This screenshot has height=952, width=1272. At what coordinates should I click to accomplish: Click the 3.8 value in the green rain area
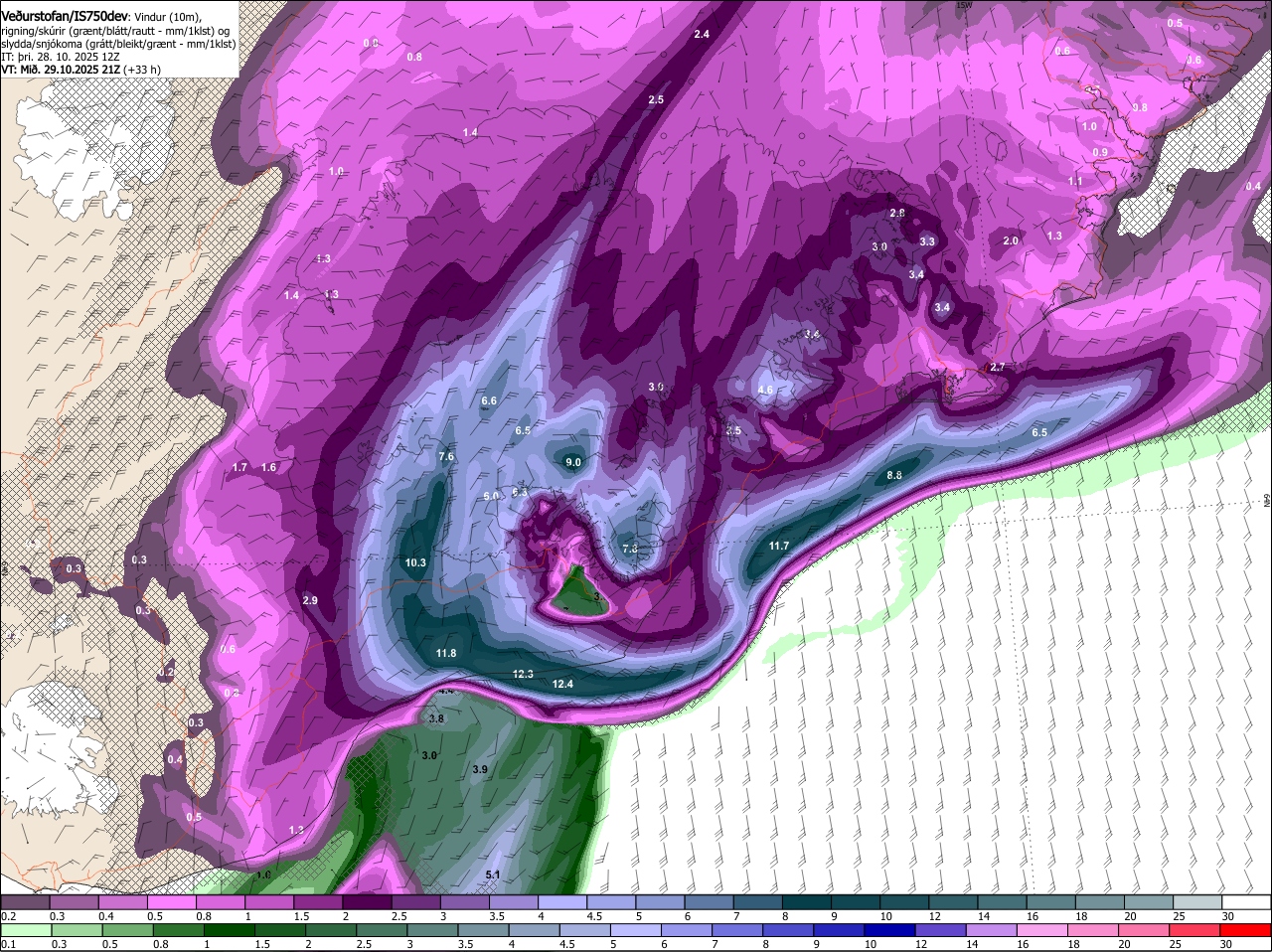coord(436,717)
